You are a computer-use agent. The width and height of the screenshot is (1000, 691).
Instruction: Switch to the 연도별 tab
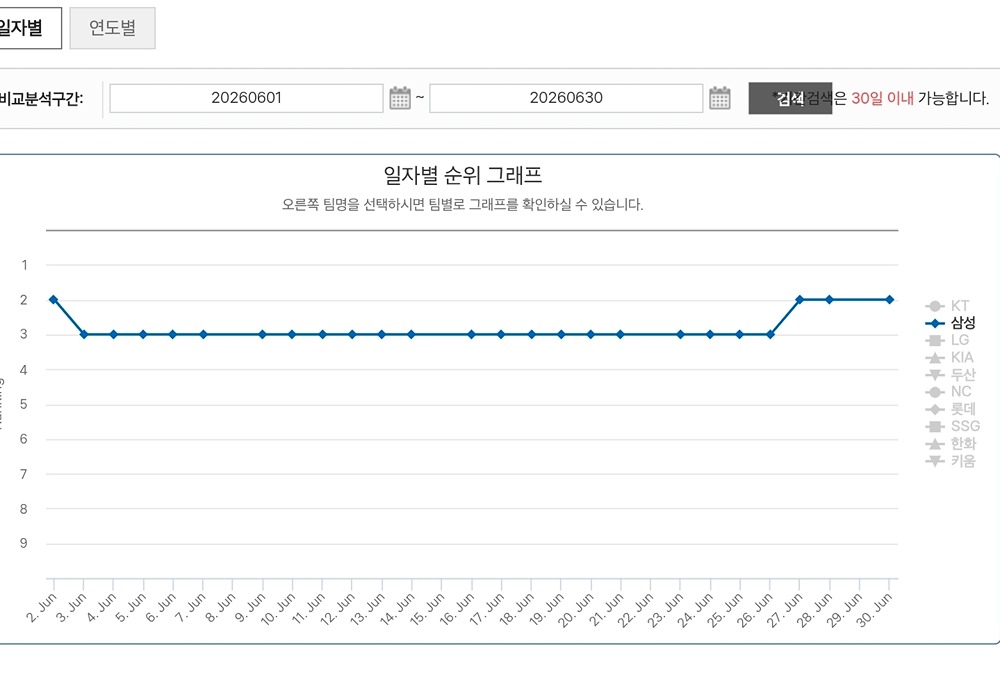(112, 28)
